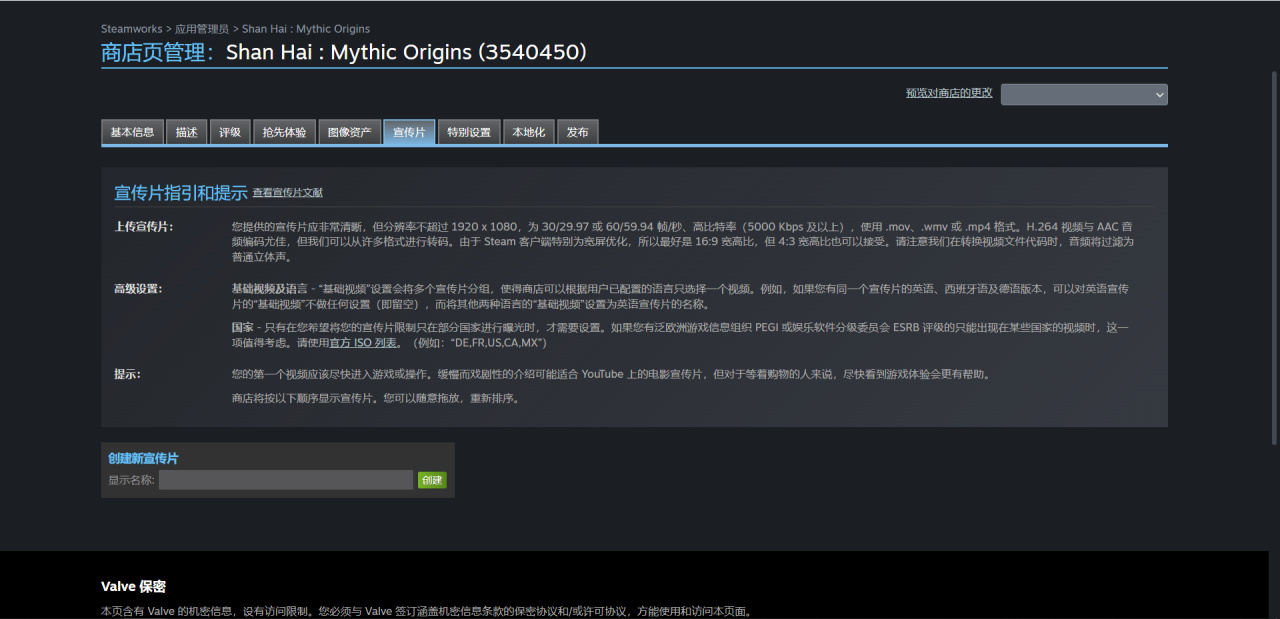This screenshot has height=619, width=1280.
Task: Open the 官方 ISO 列表 link
Action: coord(365,343)
